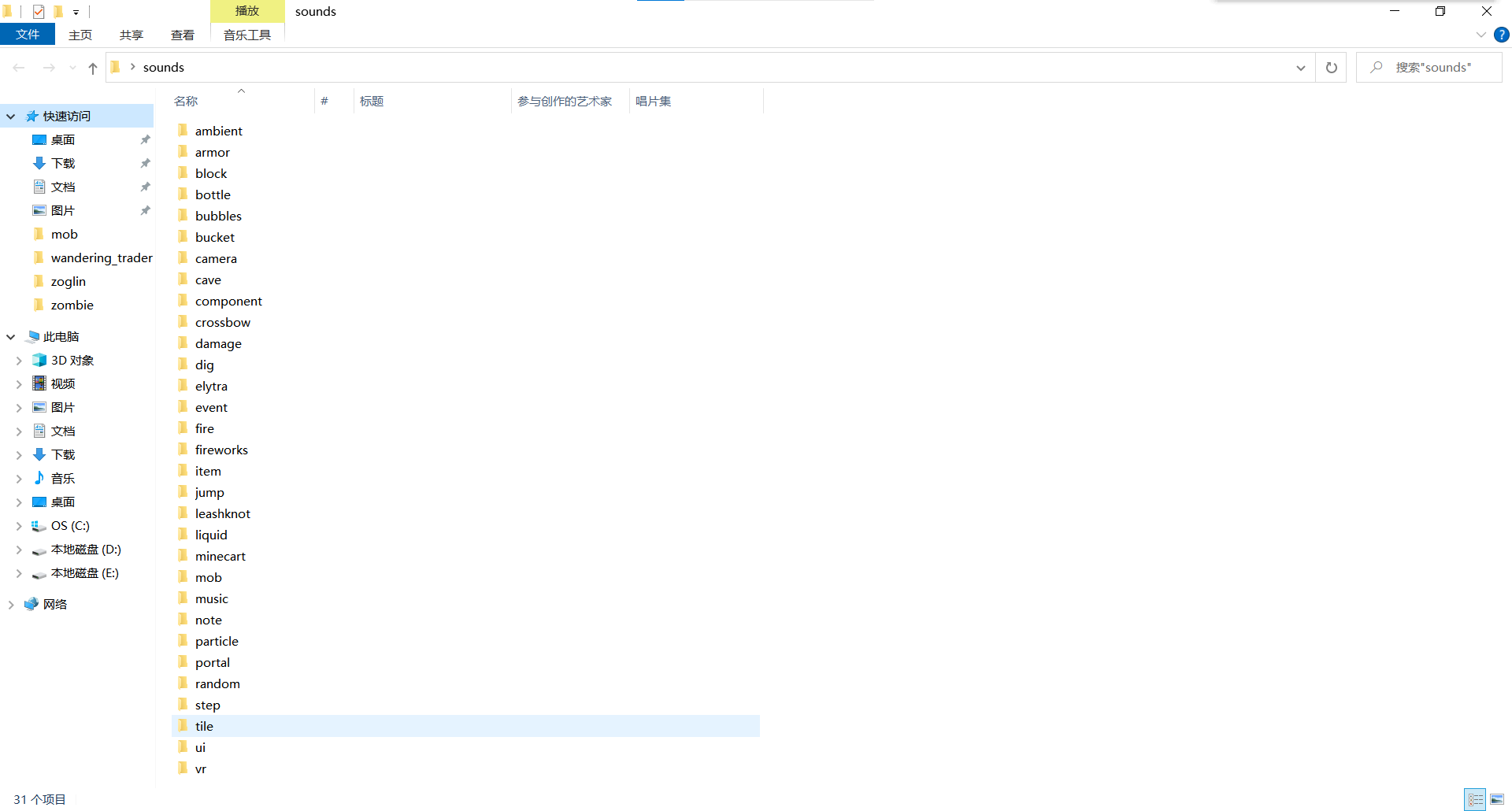Viewport: 1512px width, 811px height.
Task: Click the 网络 network icon
Action: point(31,604)
